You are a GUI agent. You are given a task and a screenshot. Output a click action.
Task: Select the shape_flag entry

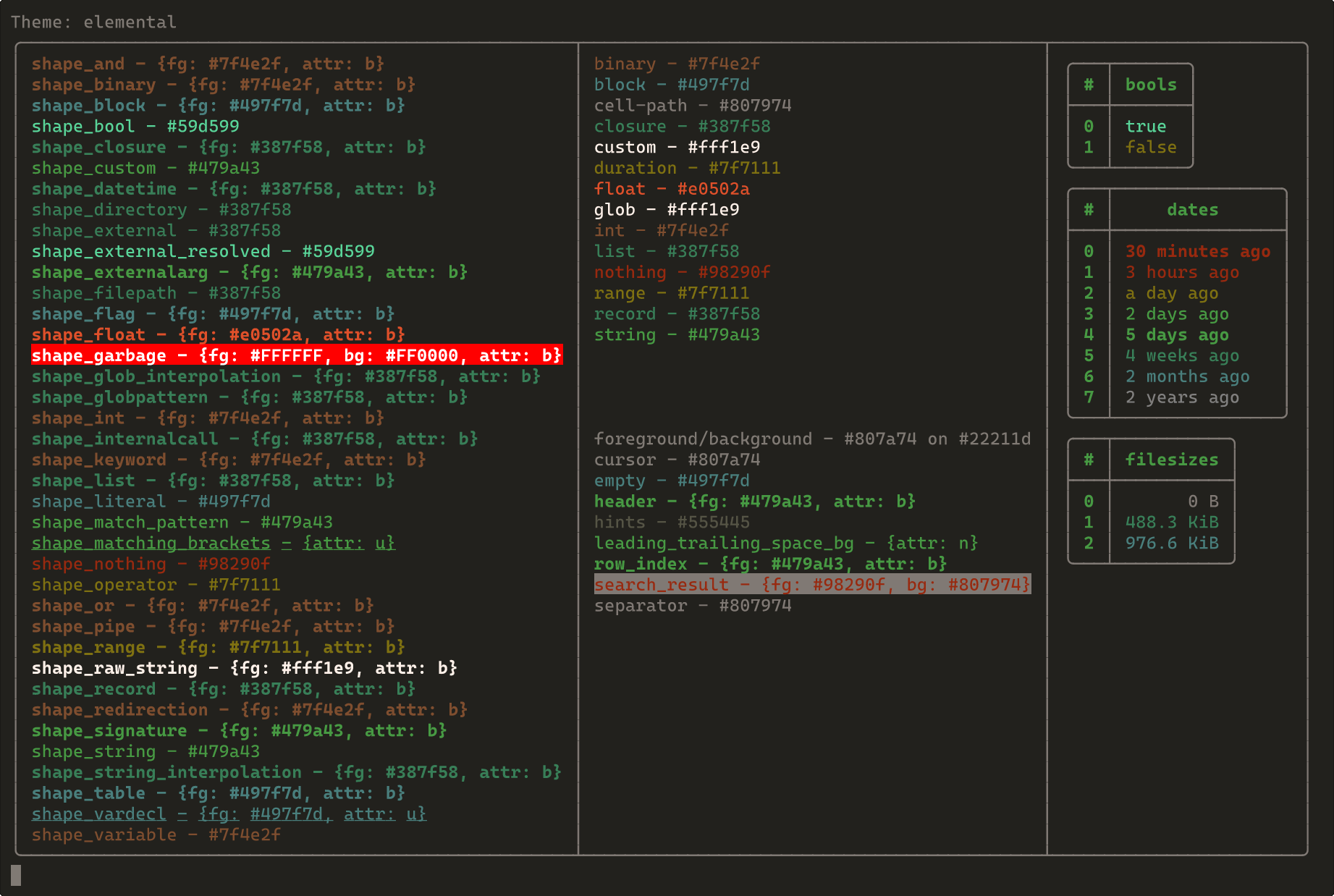tap(213, 314)
